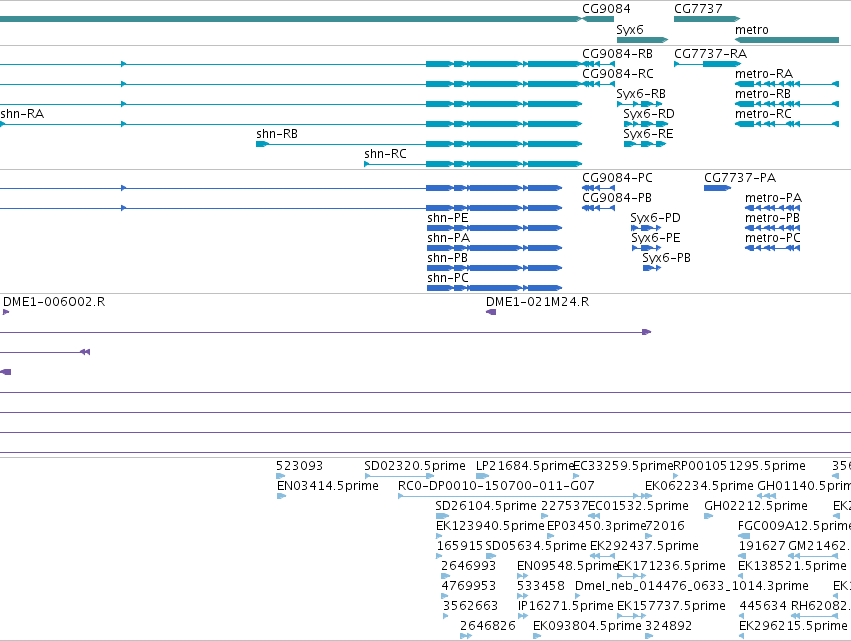Select protein CG9084-PC
This screenshot has width=851, height=641.
(x=598, y=188)
